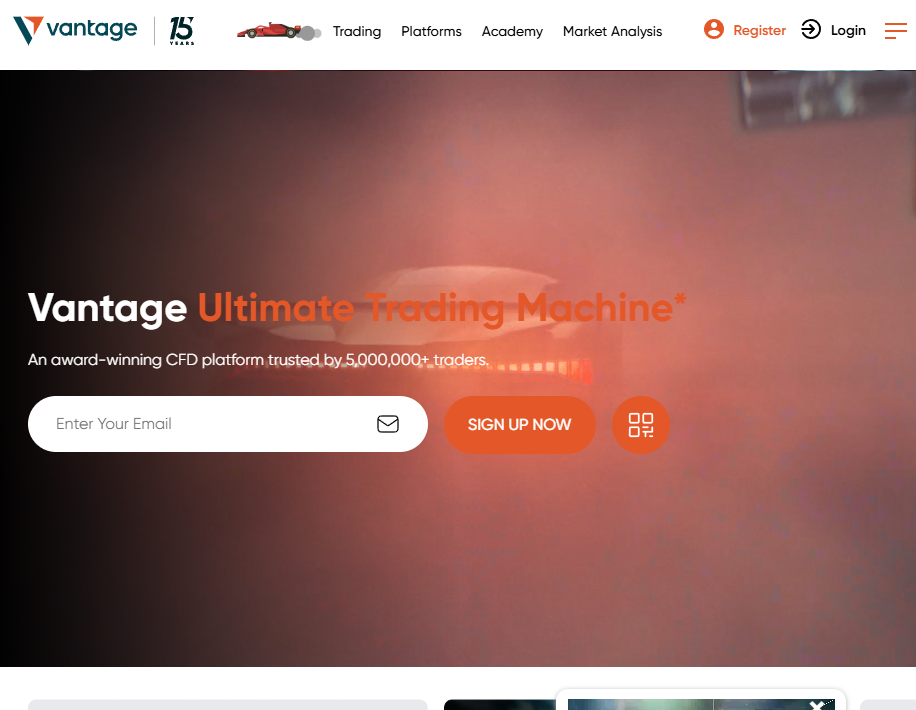Click the Login link

tap(848, 30)
